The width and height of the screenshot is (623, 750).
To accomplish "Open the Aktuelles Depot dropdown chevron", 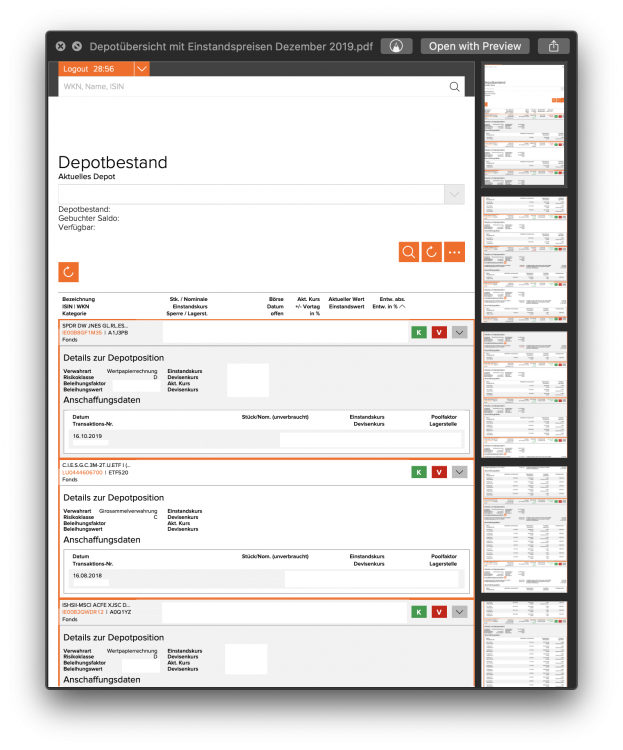I will click(x=454, y=194).
